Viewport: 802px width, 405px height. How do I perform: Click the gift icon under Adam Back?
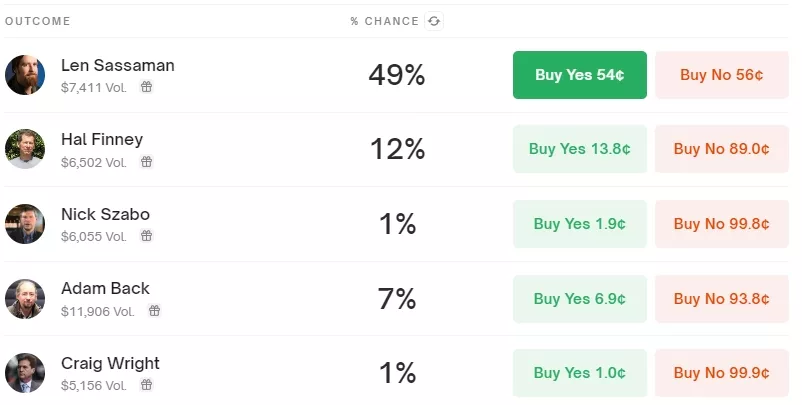154,311
